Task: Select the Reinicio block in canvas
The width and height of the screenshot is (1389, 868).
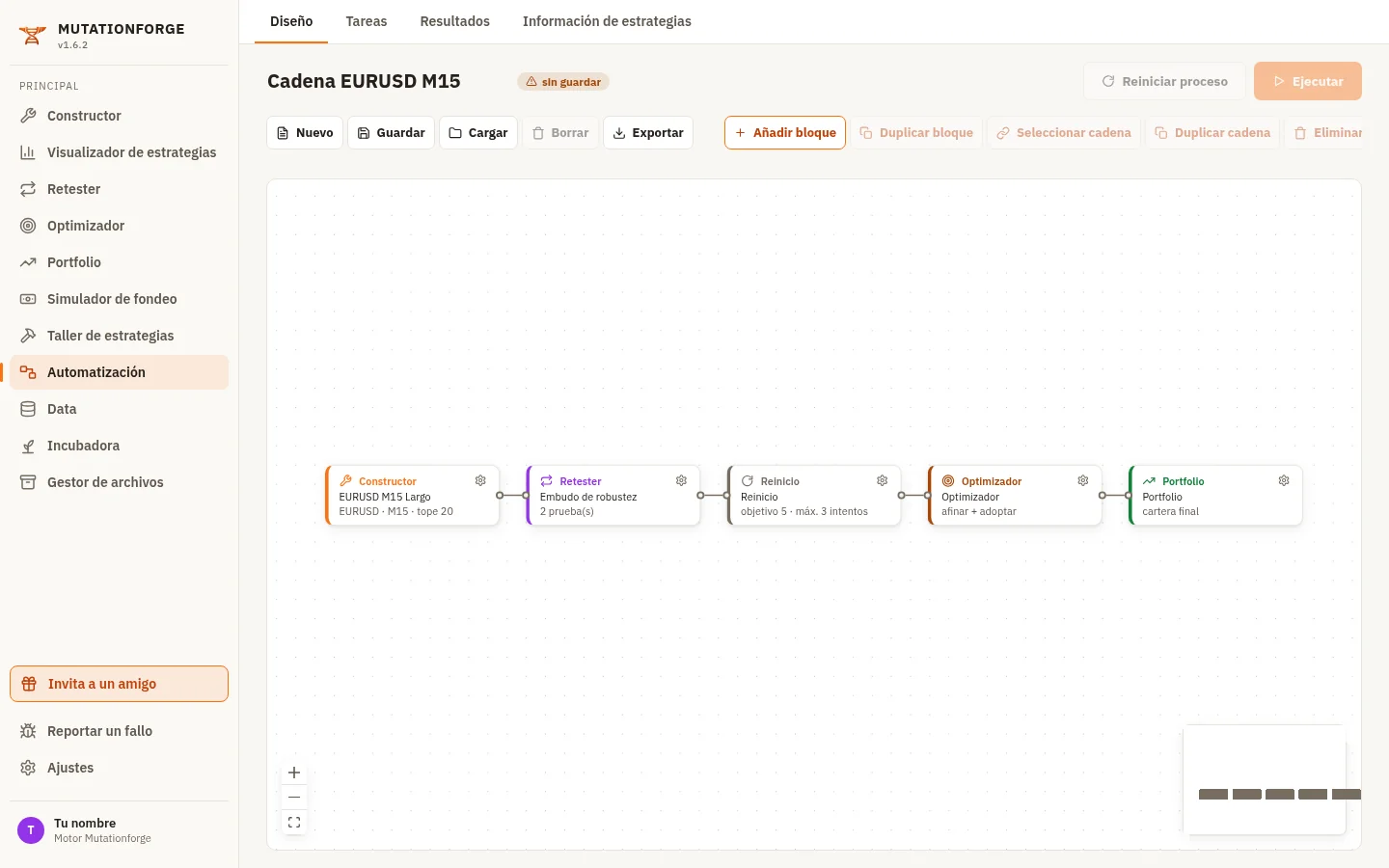Action: (814, 496)
